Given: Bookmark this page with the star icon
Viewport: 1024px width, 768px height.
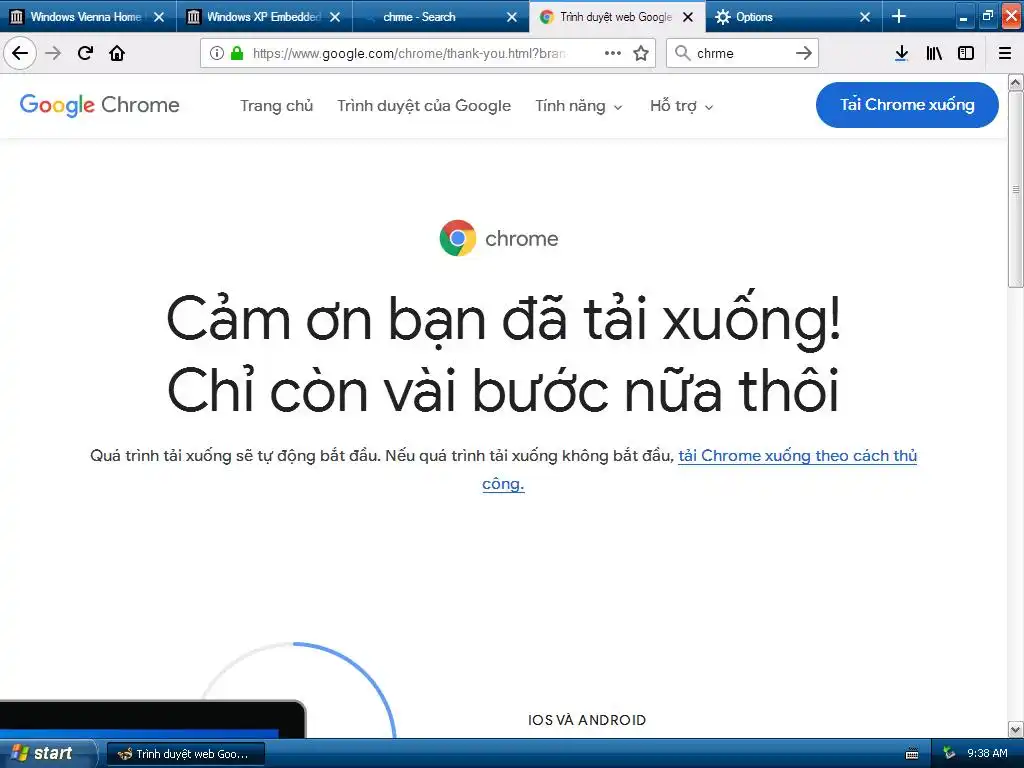Looking at the screenshot, I should click(x=641, y=53).
